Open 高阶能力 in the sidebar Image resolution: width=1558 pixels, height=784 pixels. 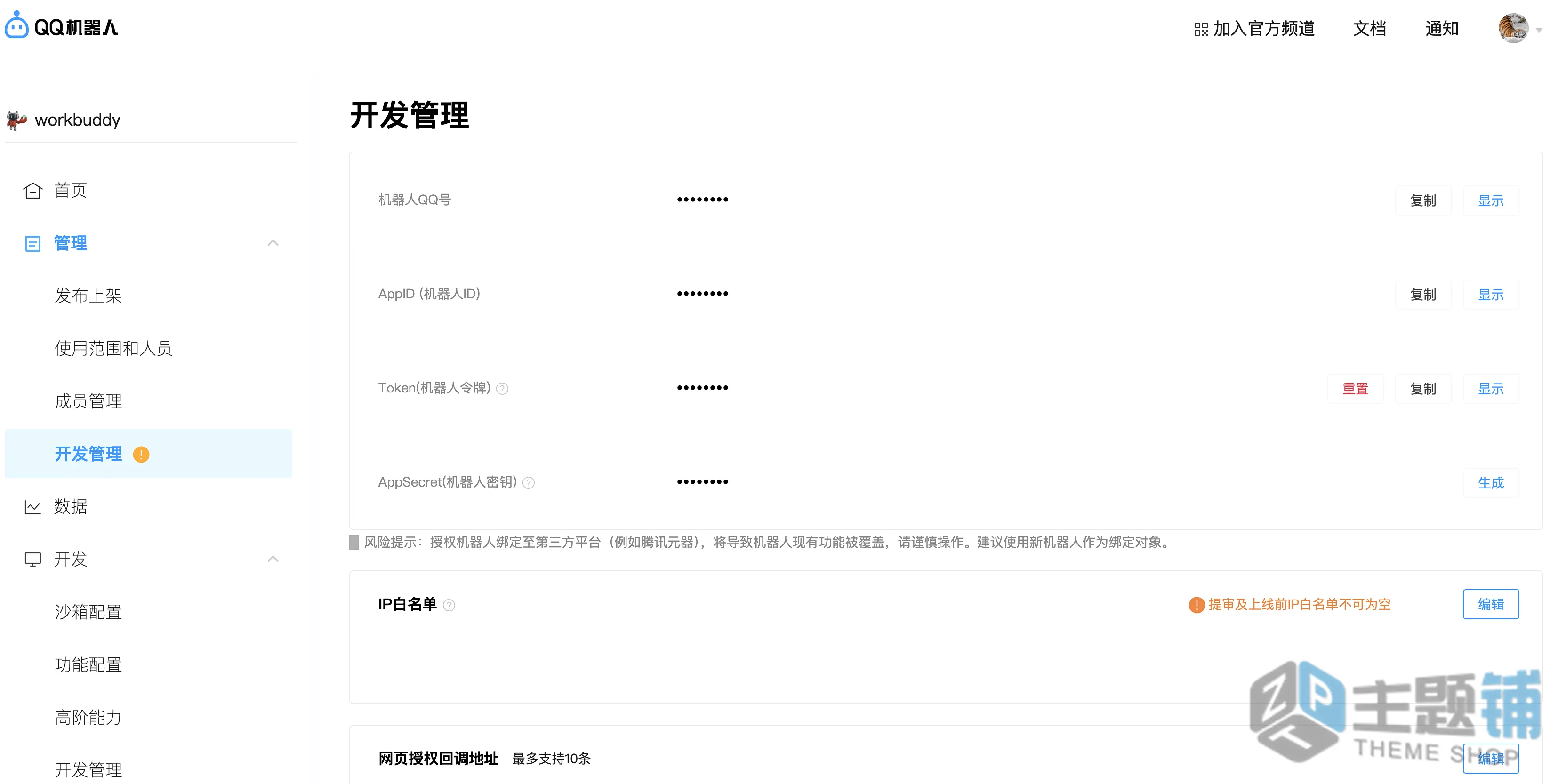[x=88, y=718]
